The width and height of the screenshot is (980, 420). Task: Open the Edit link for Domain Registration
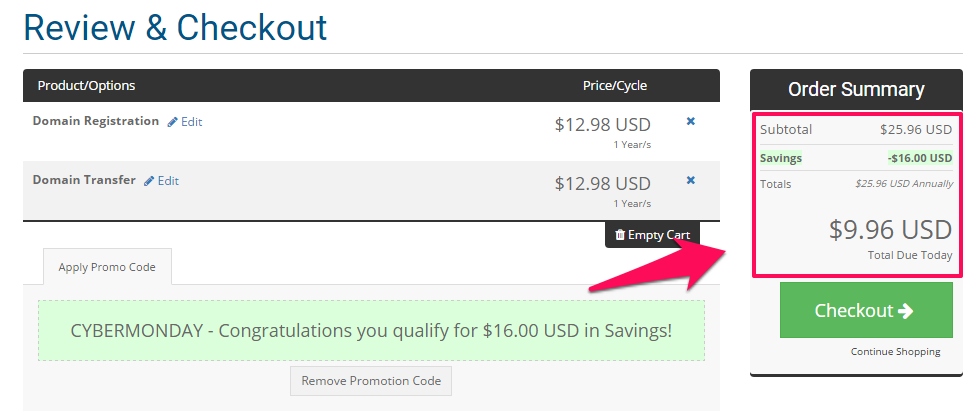[185, 122]
